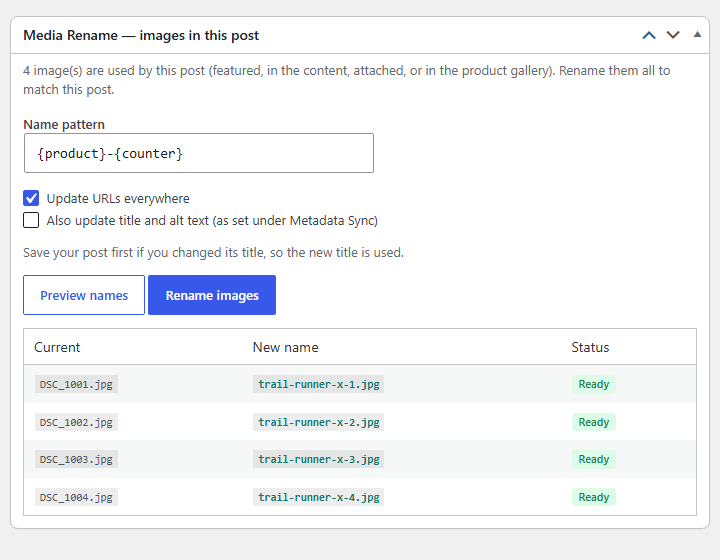This screenshot has height=560, width=720.
Task: Select current file DSC_1001.jpg
Action: tap(76, 384)
